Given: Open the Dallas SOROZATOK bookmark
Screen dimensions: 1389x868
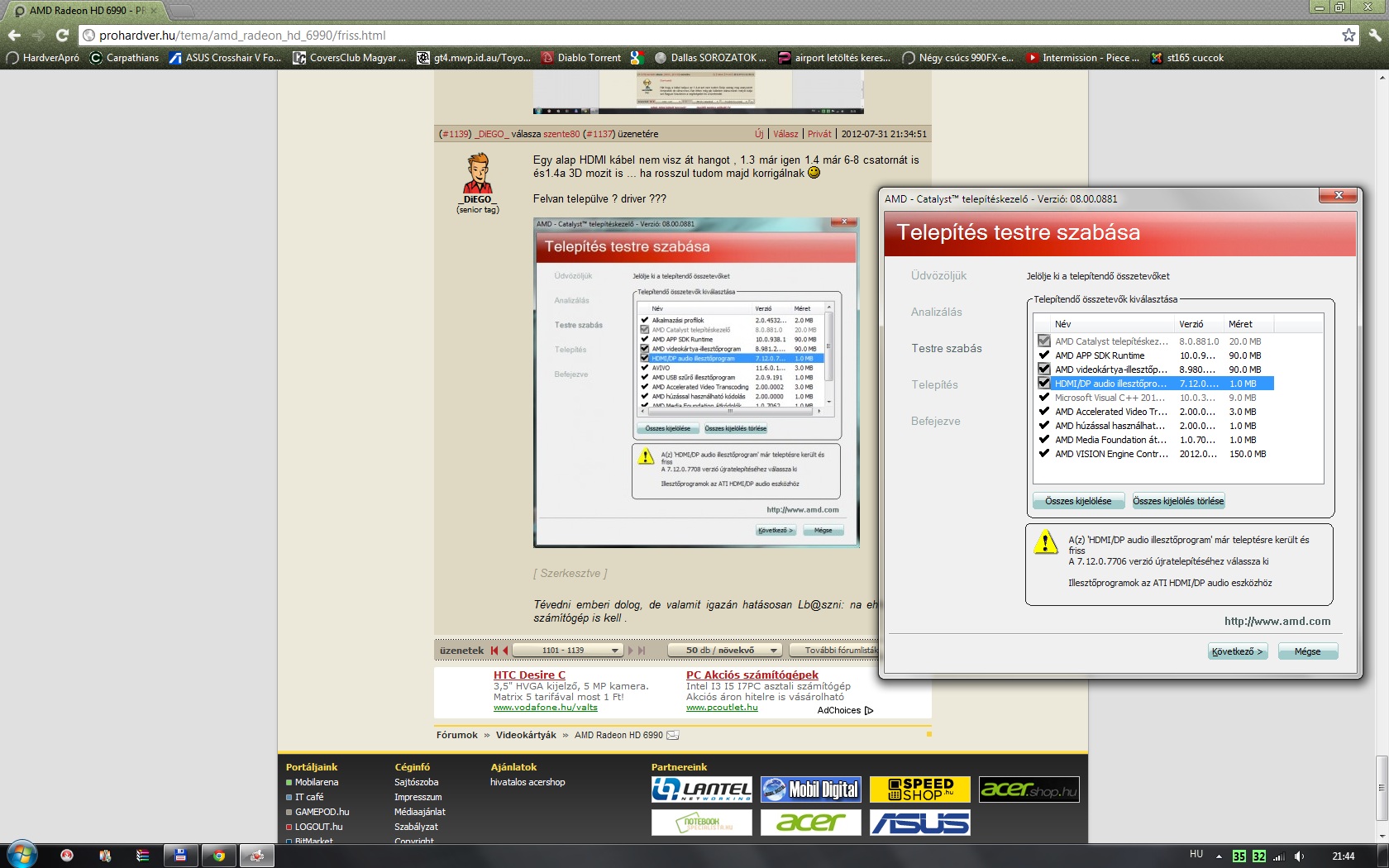Looking at the screenshot, I should point(710,58).
